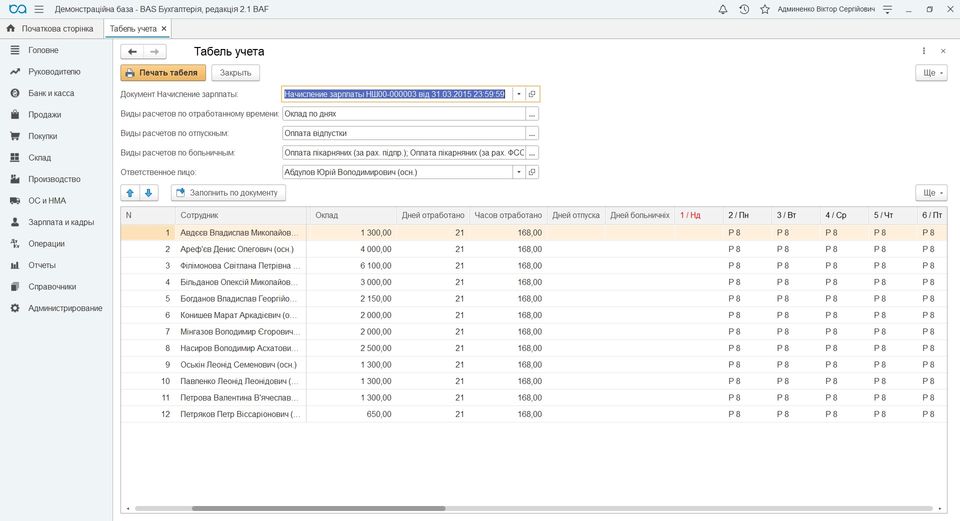This screenshot has width=960, height=521.
Task: Open Головне section
Action: (43, 50)
